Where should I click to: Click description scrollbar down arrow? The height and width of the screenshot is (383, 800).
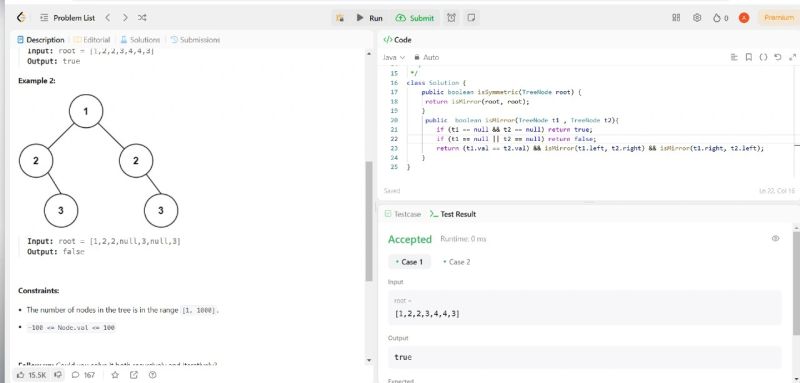point(369,360)
